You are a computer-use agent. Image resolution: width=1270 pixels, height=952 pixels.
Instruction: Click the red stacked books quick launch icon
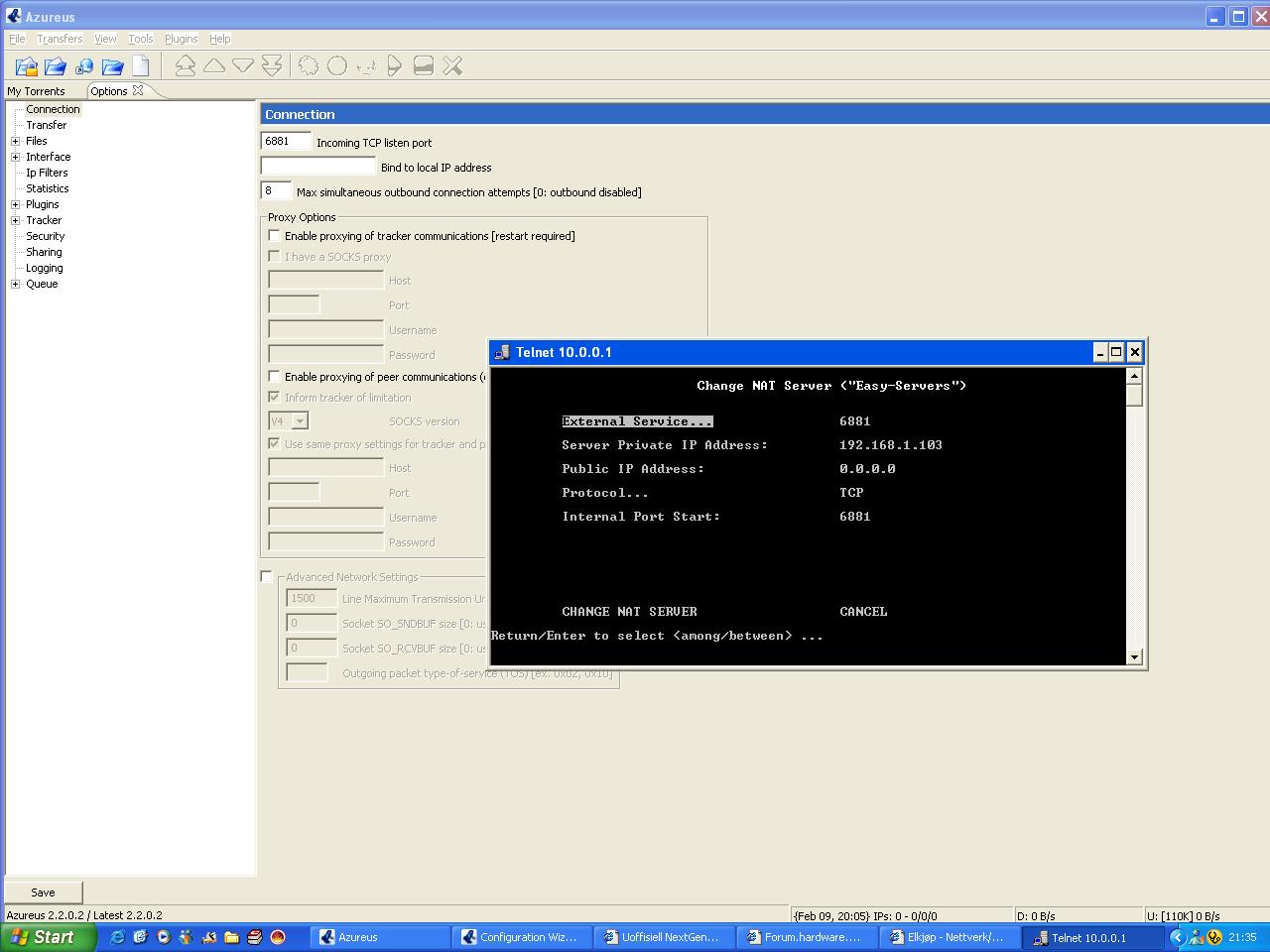point(254,937)
